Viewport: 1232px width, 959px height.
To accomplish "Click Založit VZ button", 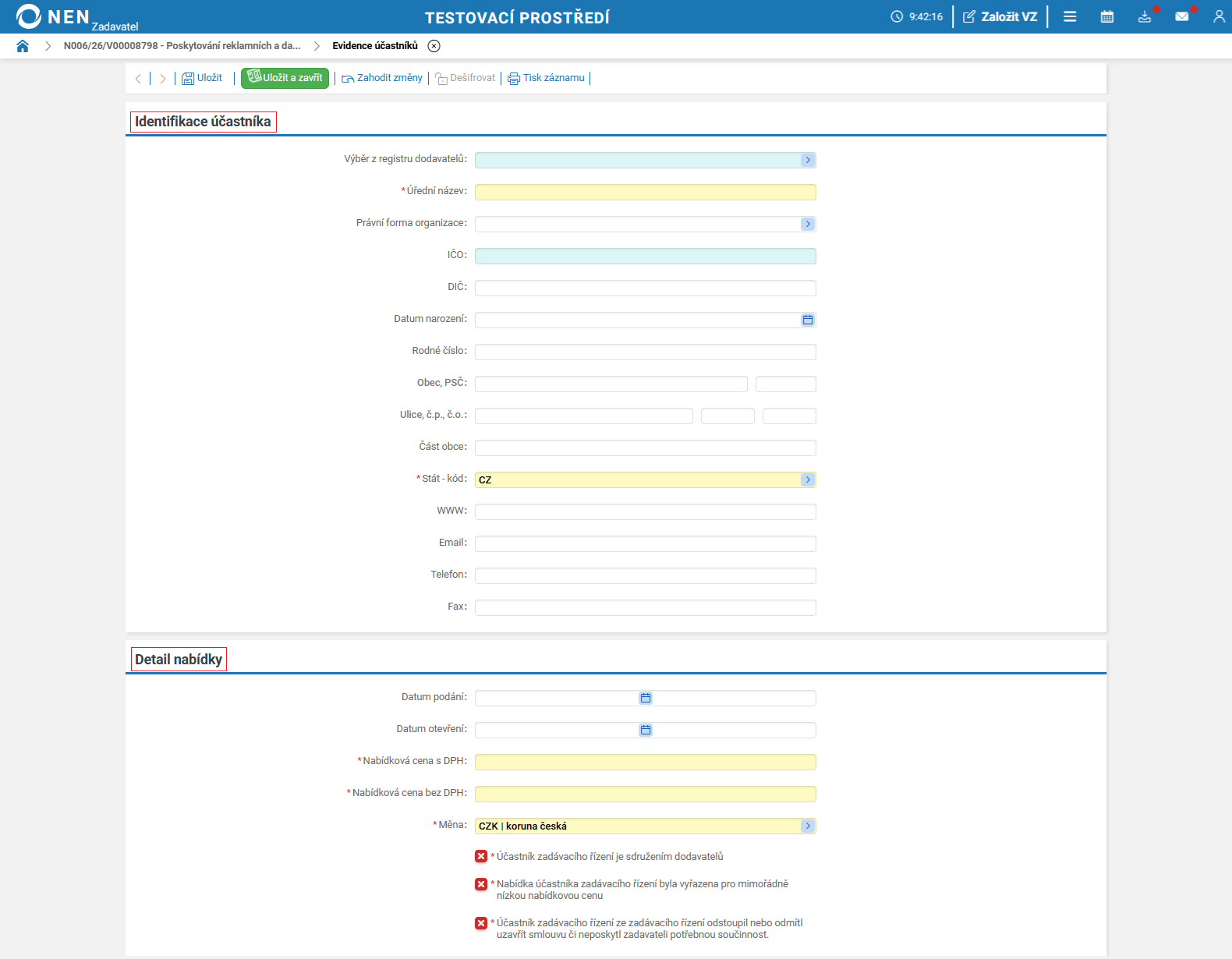I will point(1000,16).
